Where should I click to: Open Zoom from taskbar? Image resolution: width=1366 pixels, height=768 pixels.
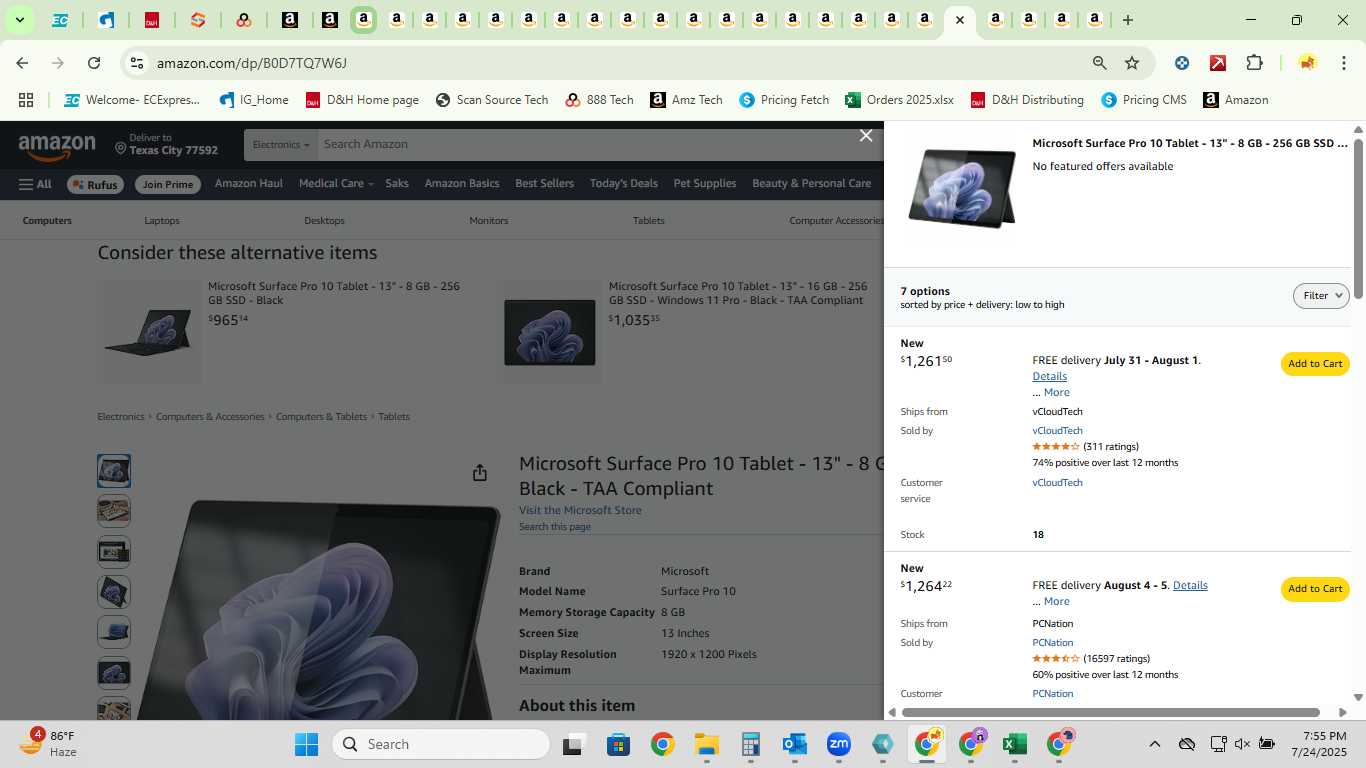coord(838,744)
